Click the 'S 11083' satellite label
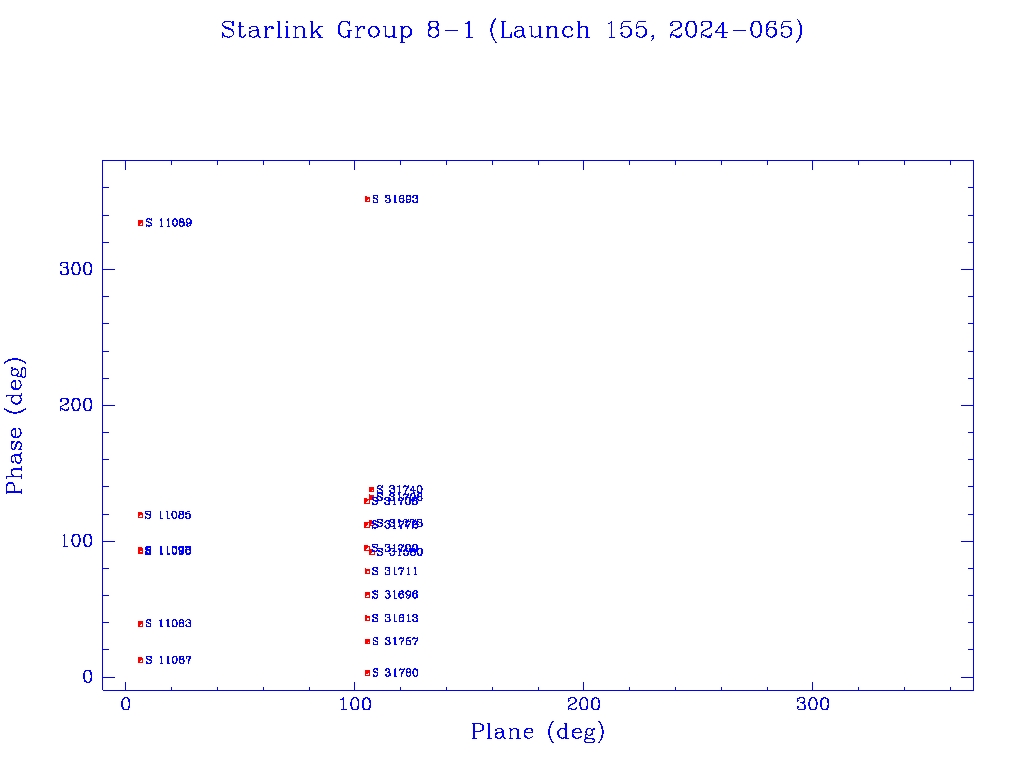The image size is (1024, 768). (x=168, y=624)
